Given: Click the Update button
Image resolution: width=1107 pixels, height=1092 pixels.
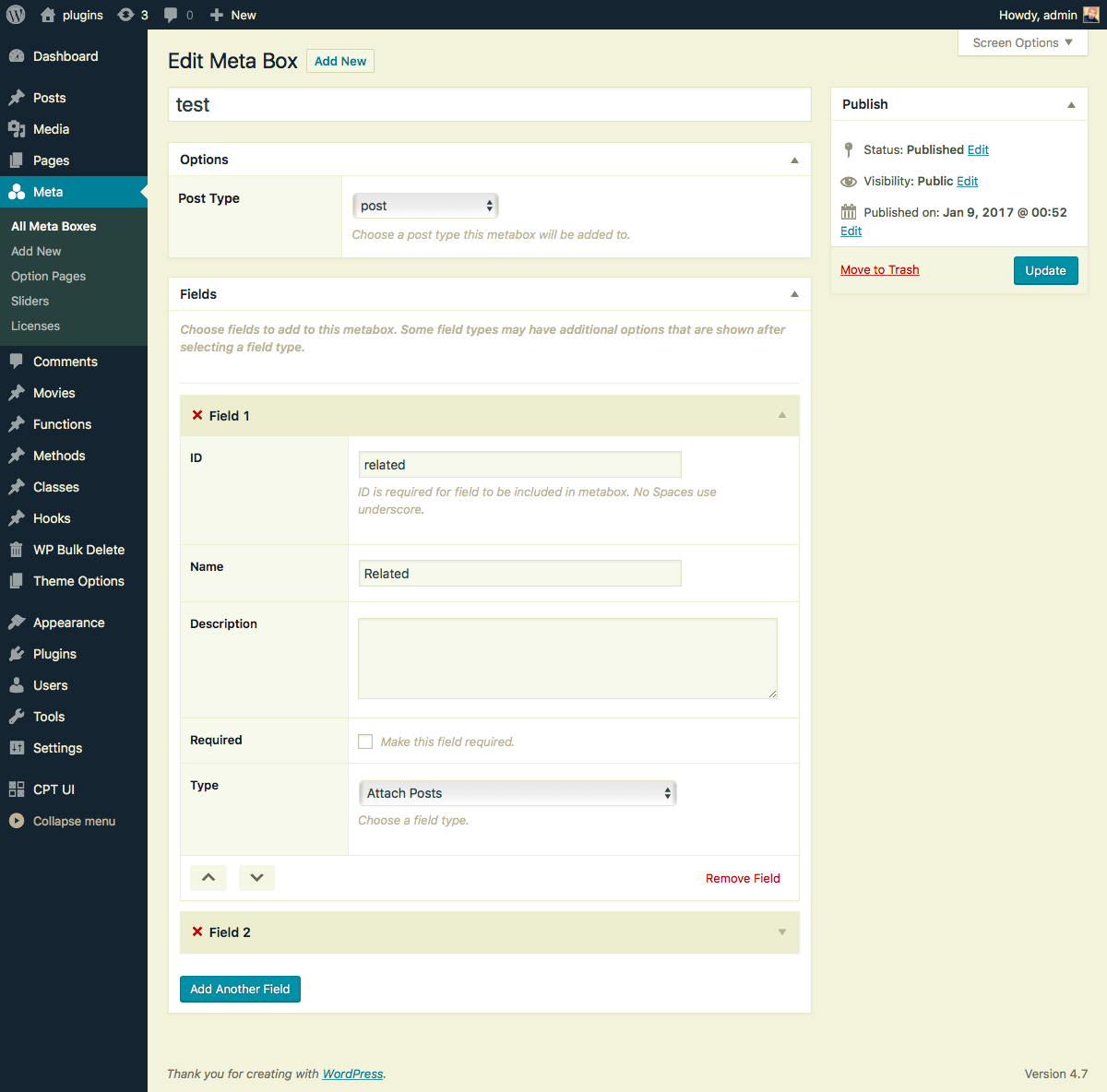Looking at the screenshot, I should pyautogui.click(x=1045, y=270).
